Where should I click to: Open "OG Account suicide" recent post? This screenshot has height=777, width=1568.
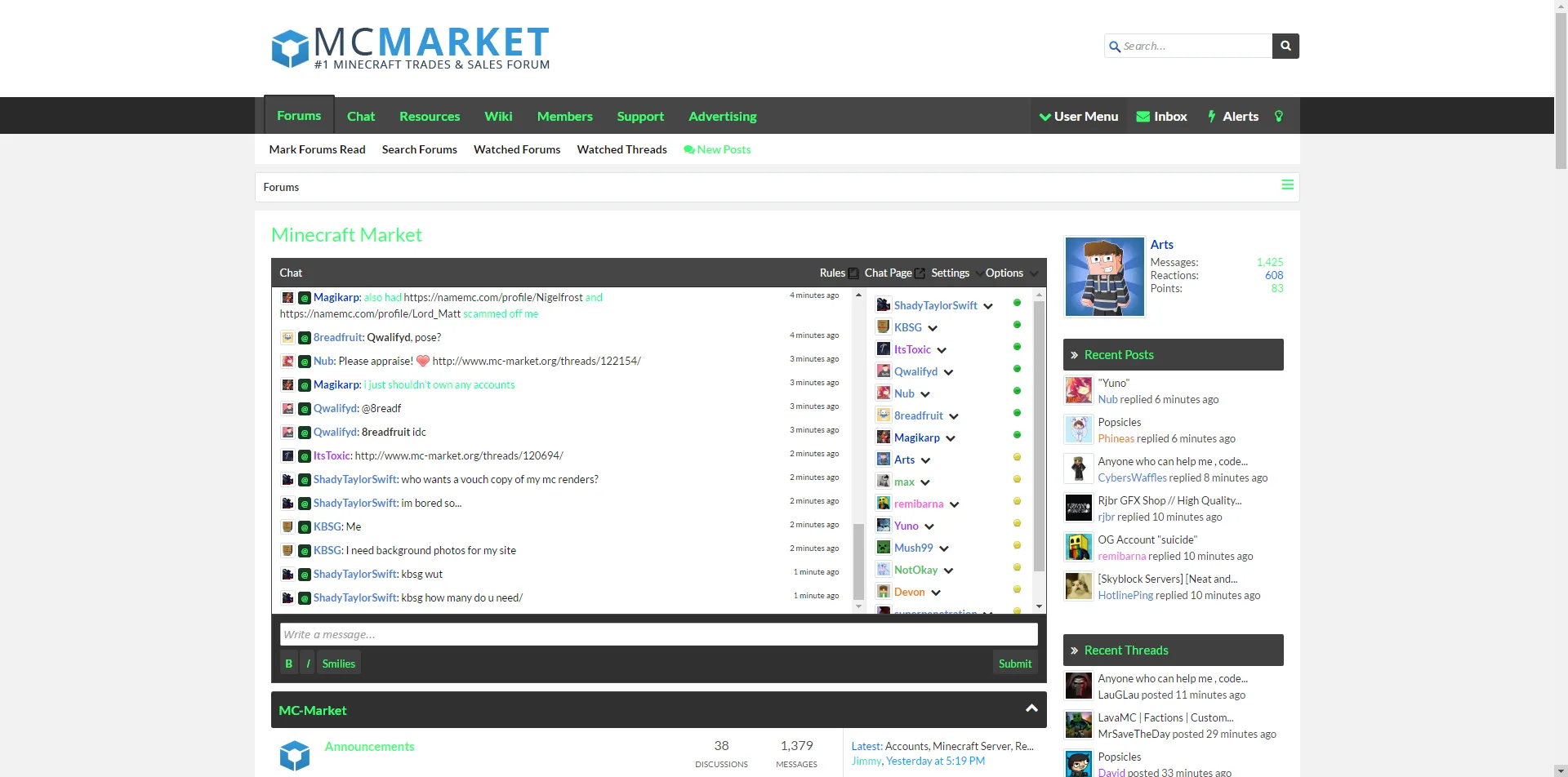(x=1147, y=539)
